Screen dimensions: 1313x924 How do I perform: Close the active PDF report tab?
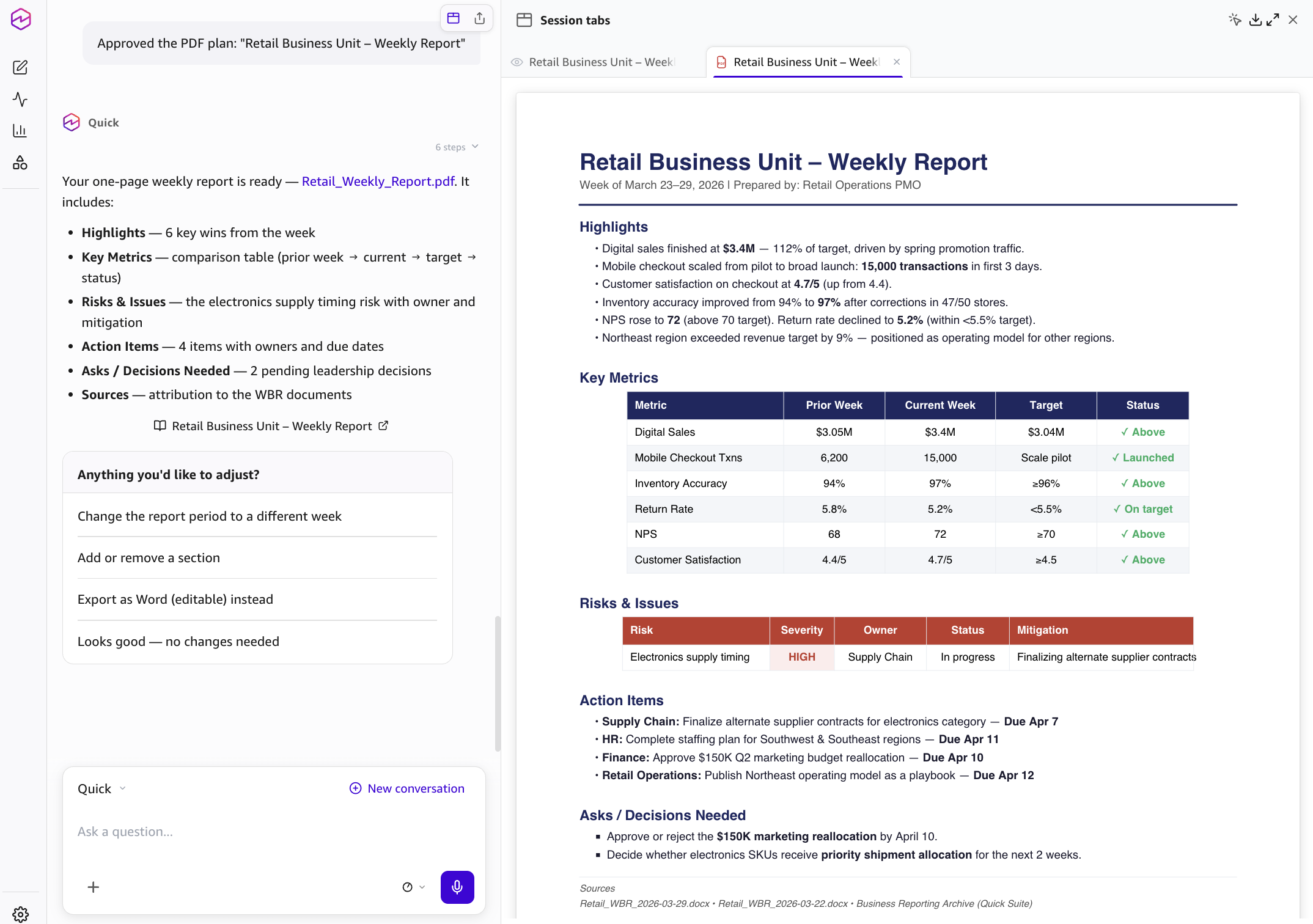[897, 62]
